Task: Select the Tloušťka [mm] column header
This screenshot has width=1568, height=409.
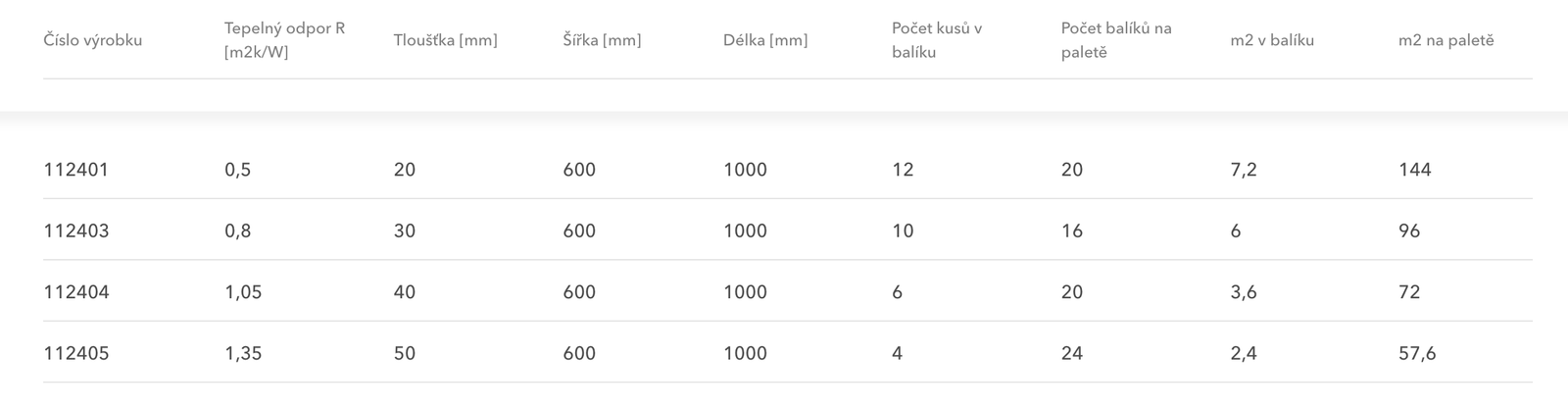Action: coord(445,40)
